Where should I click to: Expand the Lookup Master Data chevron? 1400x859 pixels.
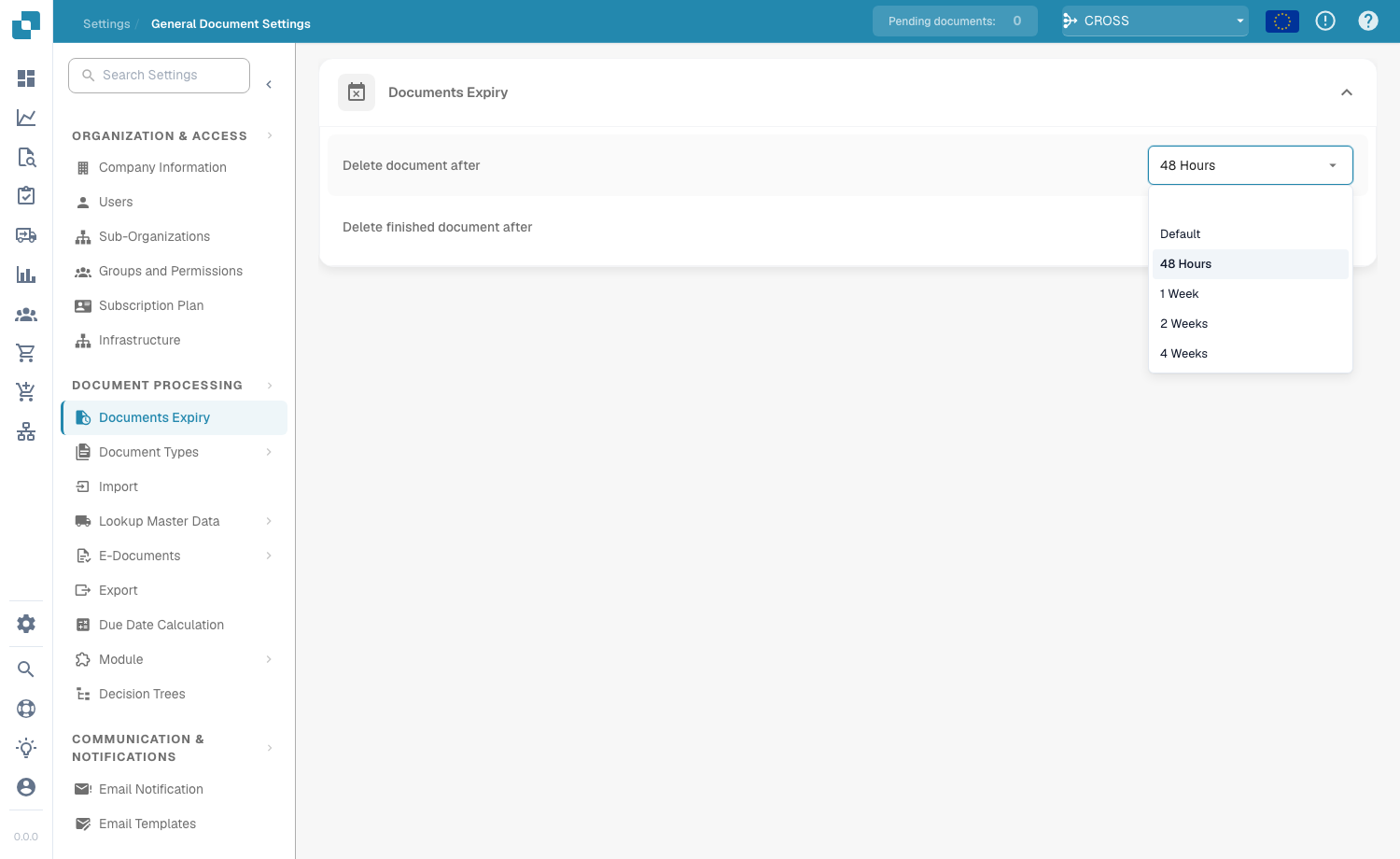(269, 521)
